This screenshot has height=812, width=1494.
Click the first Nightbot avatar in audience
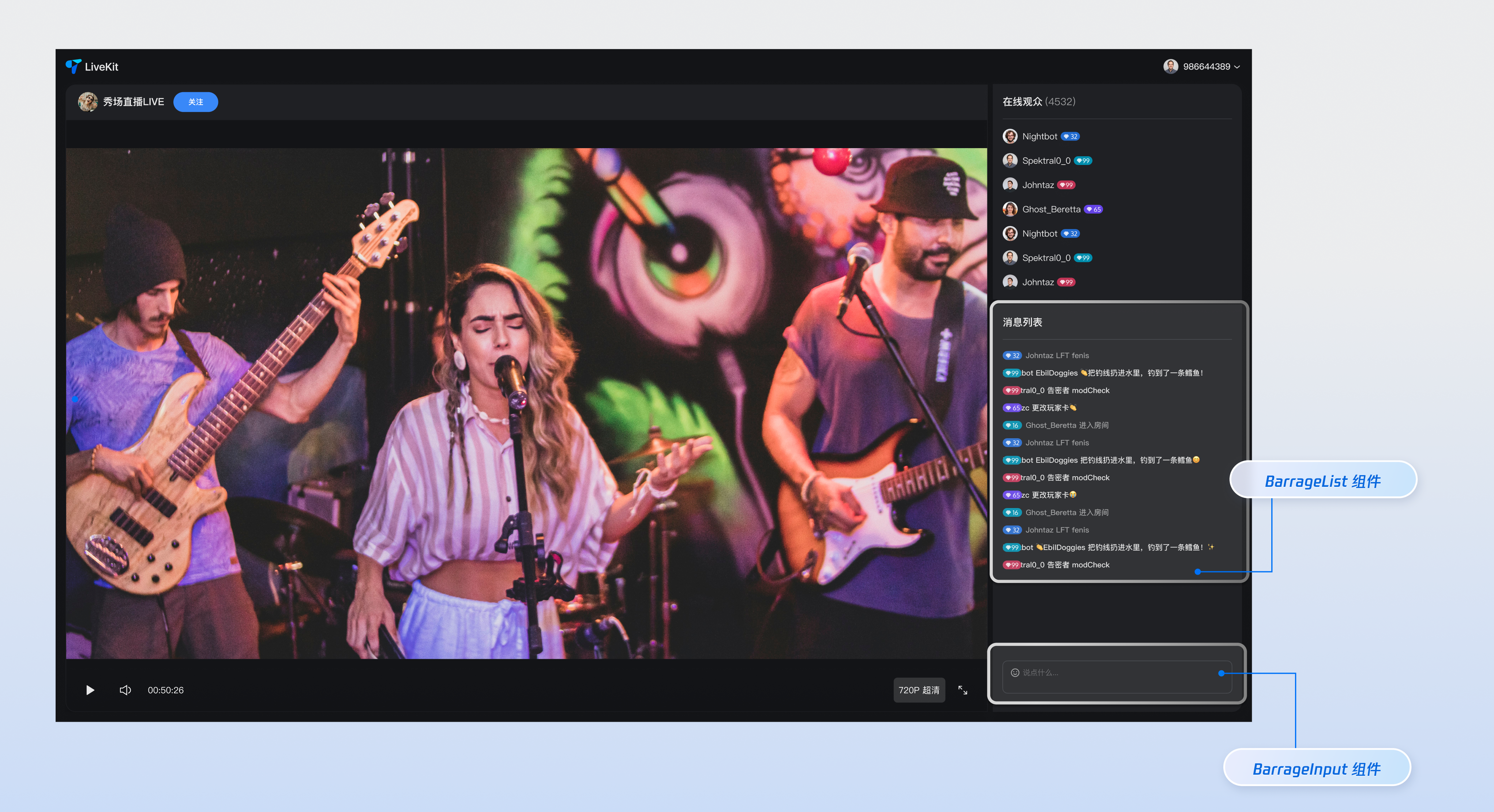pos(1010,136)
